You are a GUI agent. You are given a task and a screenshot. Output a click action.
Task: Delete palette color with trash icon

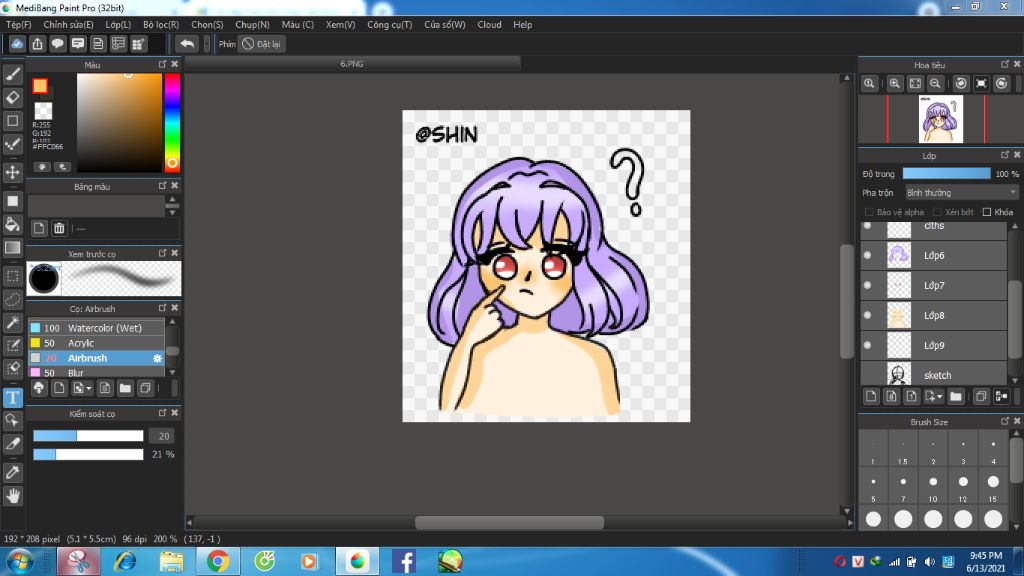pyautogui.click(x=59, y=228)
